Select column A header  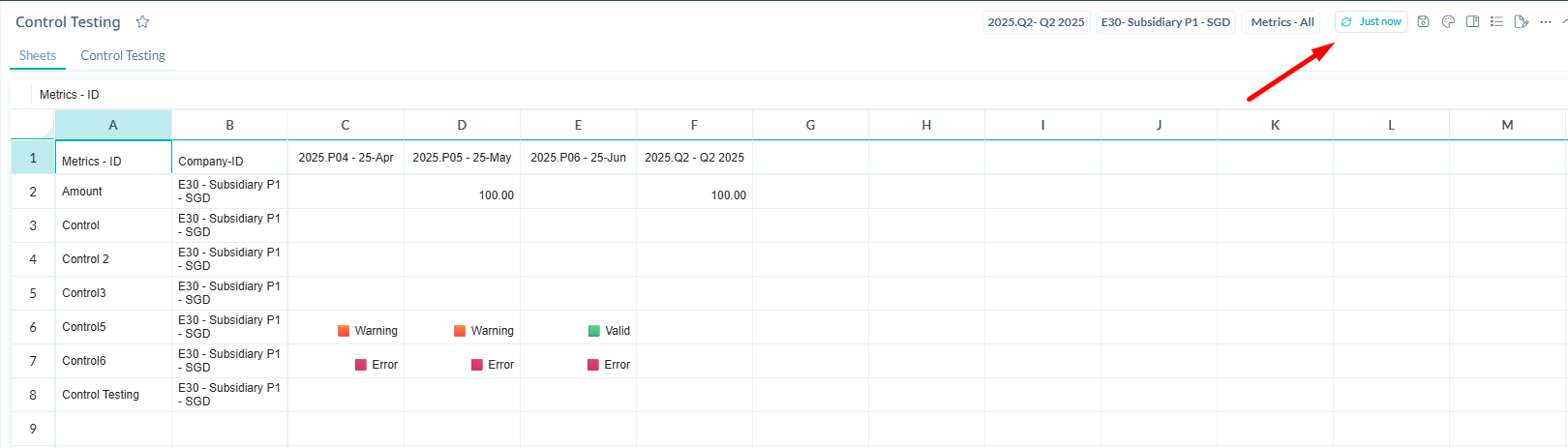(x=113, y=125)
